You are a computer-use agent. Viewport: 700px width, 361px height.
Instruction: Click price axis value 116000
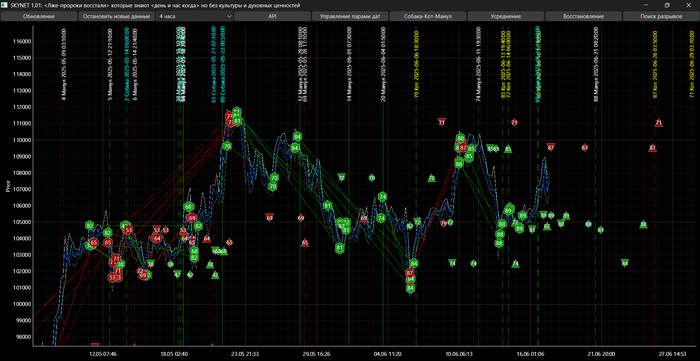[x=23, y=41]
